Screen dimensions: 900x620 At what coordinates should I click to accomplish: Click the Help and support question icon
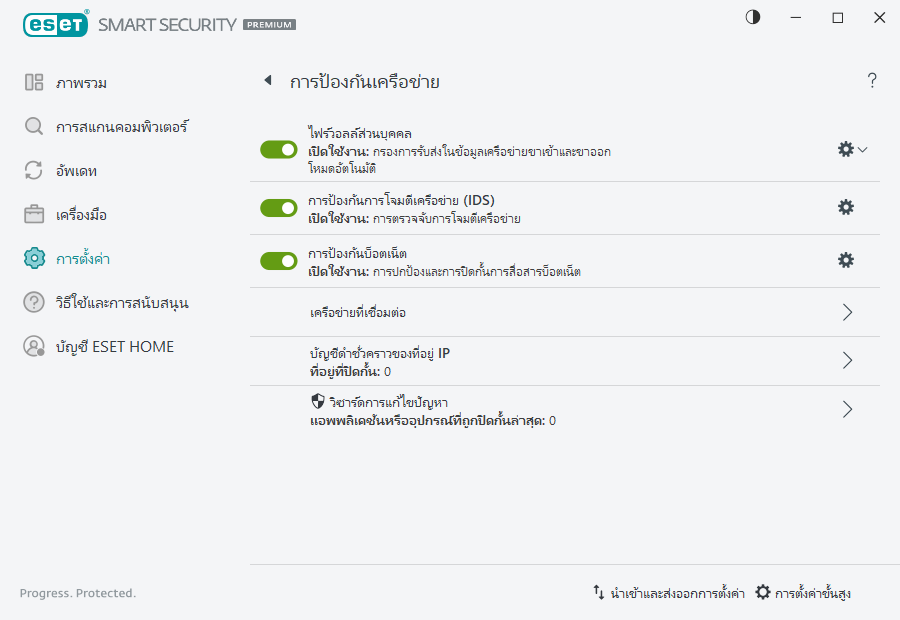(33, 302)
